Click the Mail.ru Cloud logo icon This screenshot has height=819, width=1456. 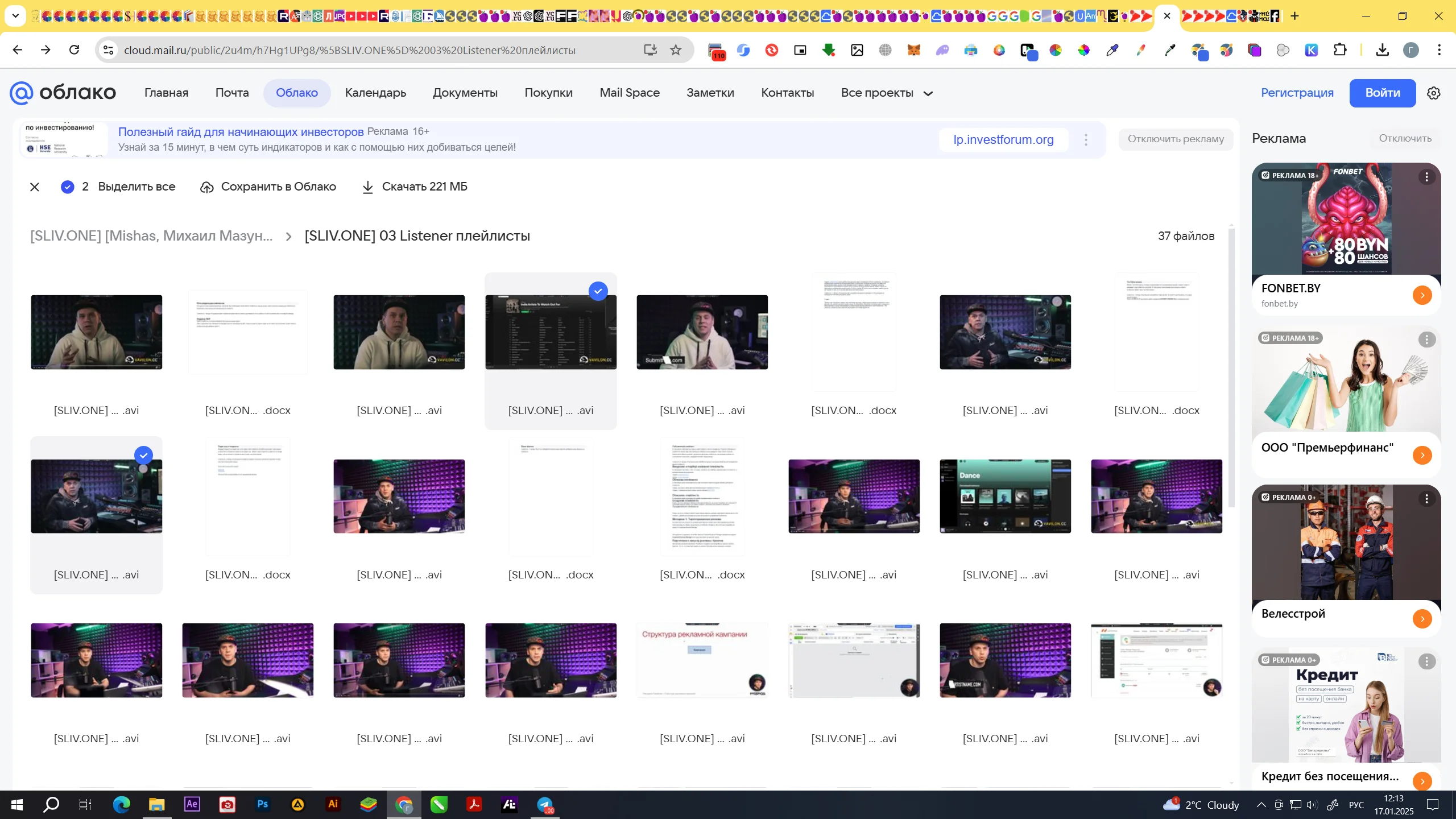[22, 93]
